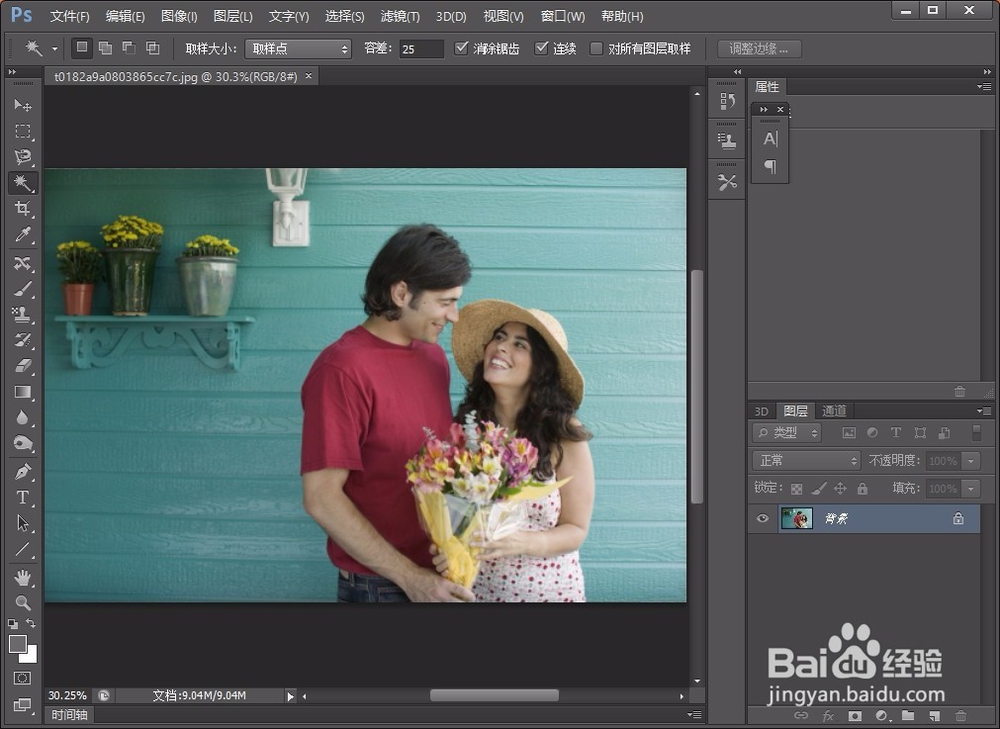Change screen mode icon
Image resolution: width=1000 pixels, height=729 pixels.
(x=23, y=705)
